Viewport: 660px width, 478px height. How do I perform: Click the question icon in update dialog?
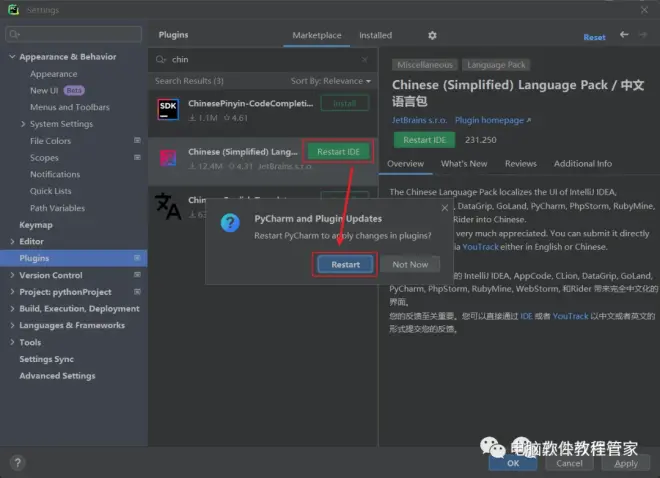(230, 223)
